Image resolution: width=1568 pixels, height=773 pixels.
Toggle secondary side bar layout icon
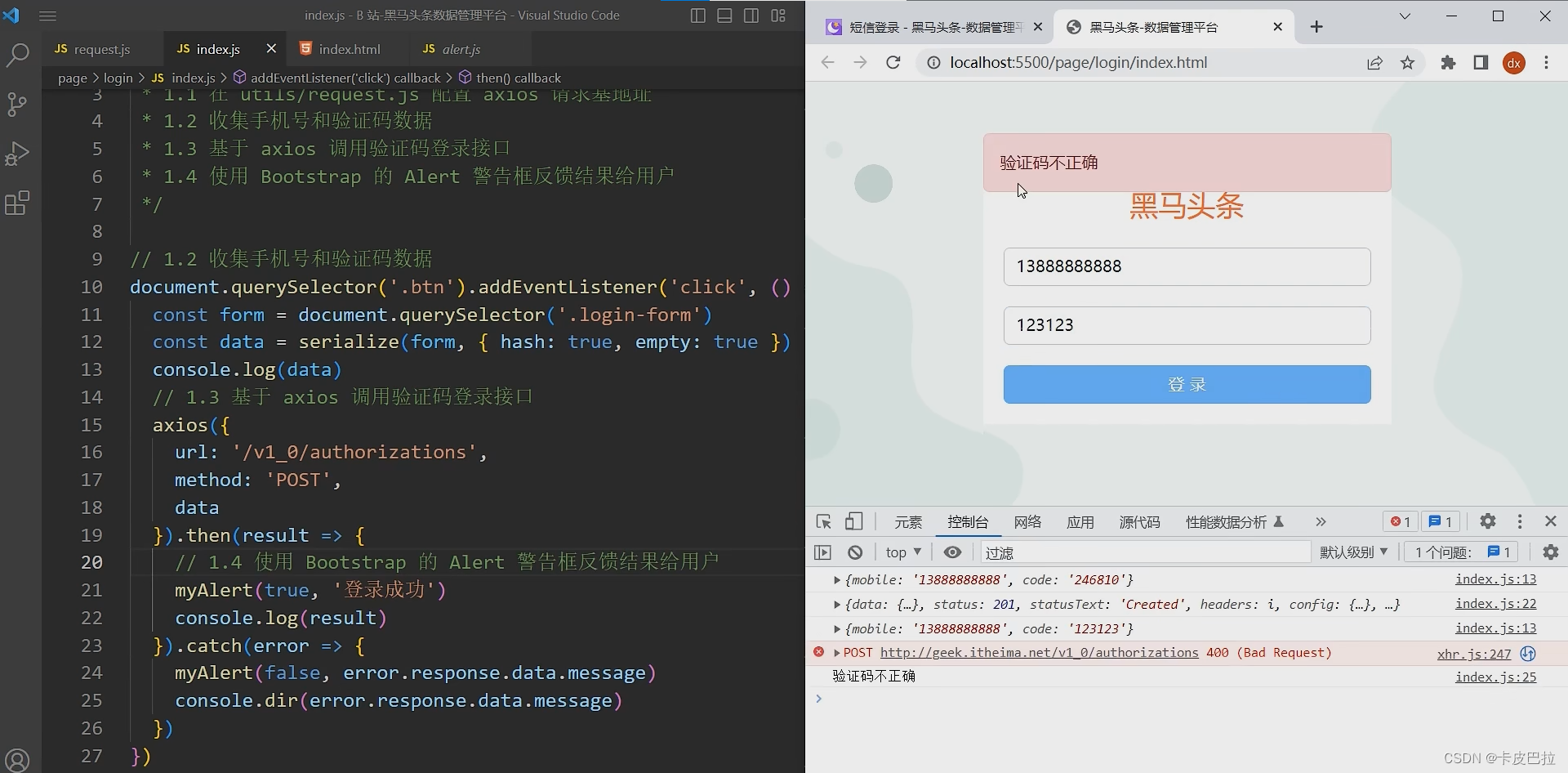pos(751,16)
